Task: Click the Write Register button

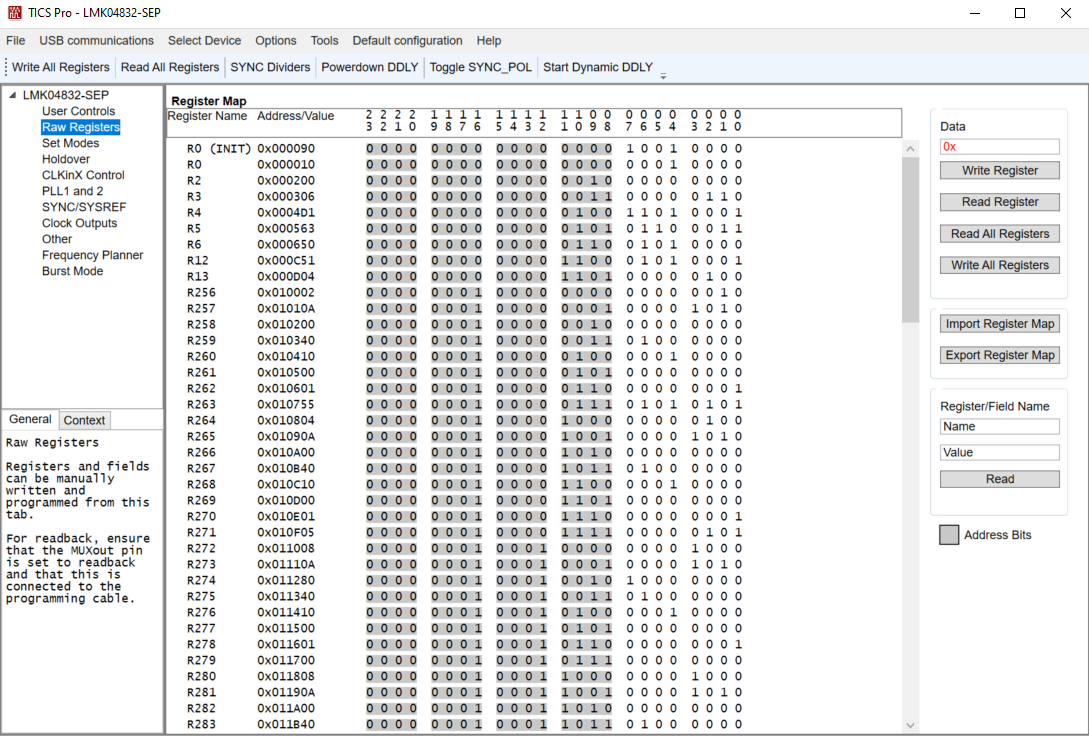Action: [x=999, y=169]
